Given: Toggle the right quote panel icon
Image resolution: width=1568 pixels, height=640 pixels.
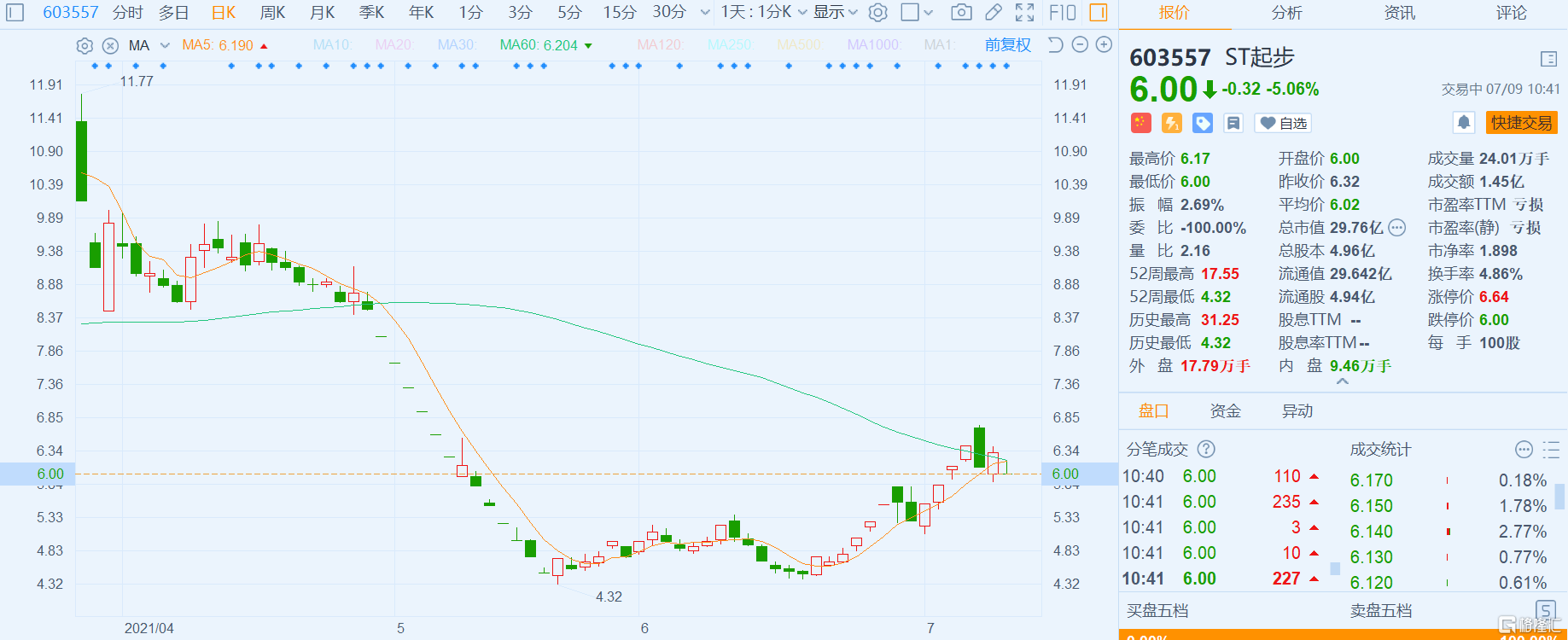Looking at the screenshot, I should (1099, 12).
